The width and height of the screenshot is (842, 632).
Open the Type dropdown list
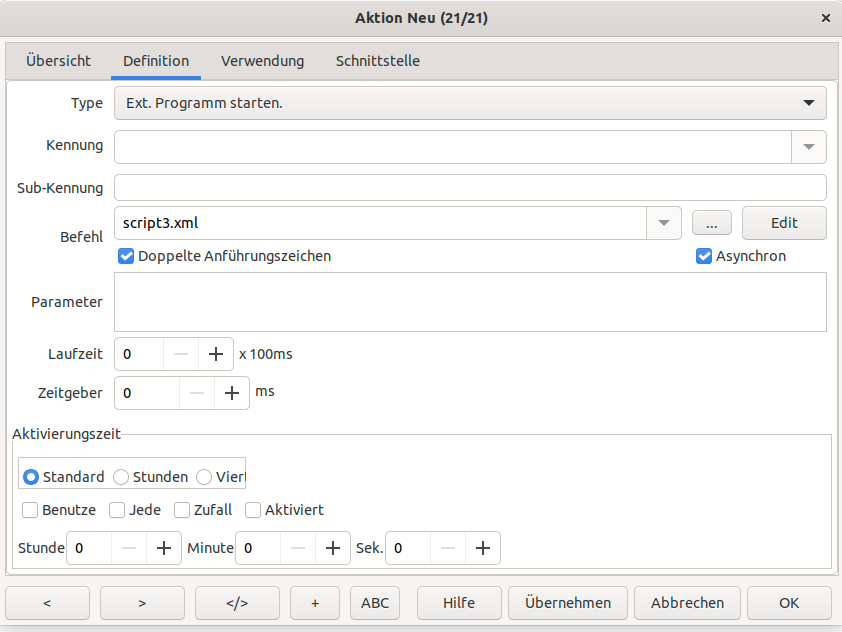808,103
